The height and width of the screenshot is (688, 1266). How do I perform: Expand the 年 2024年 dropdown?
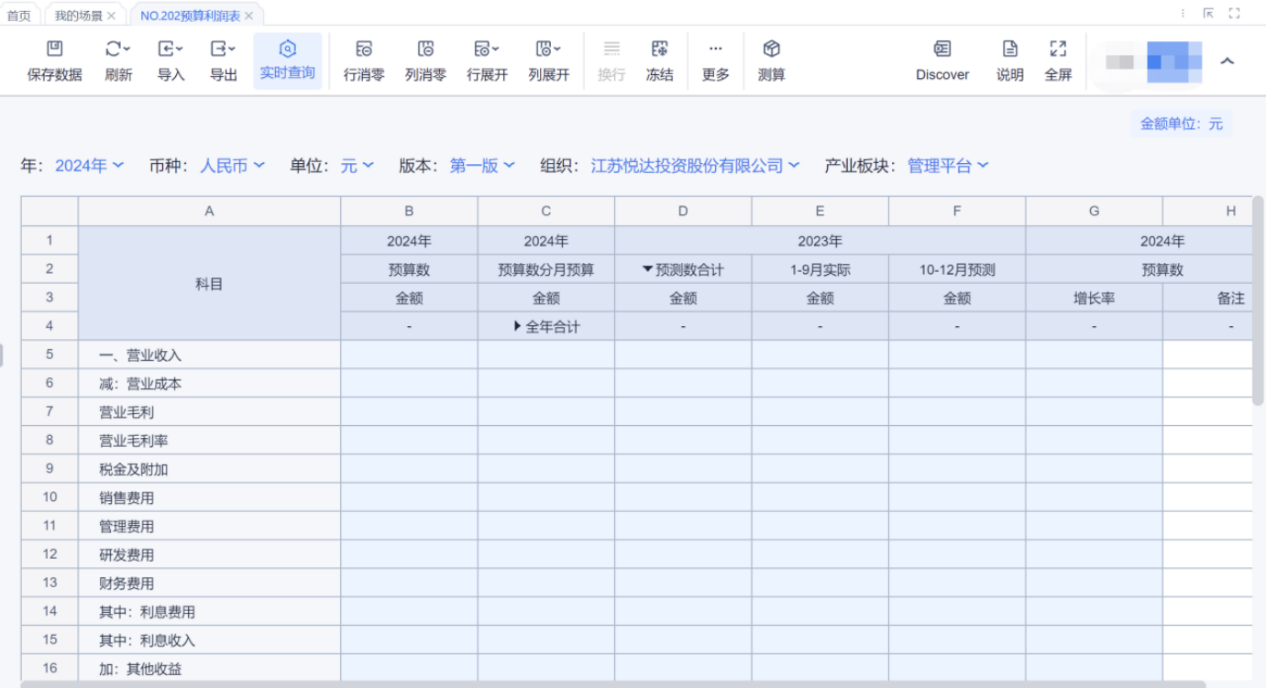click(x=89, y=166)
